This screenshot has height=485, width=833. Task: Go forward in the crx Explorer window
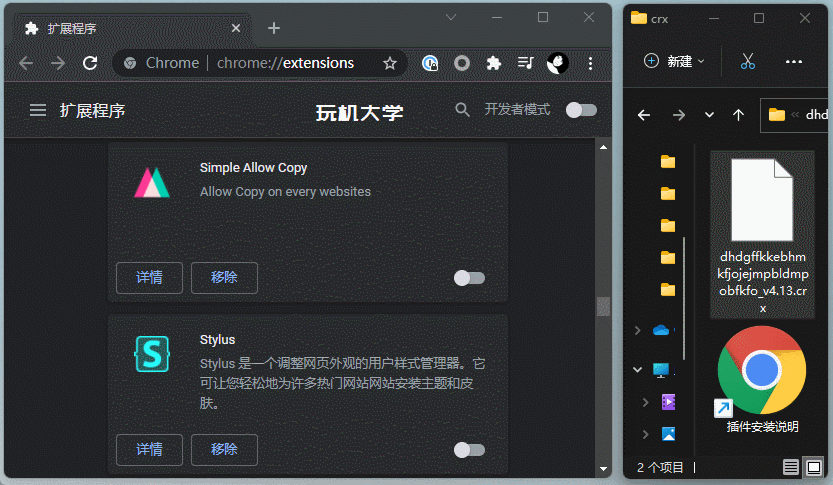tap(678, 115)
